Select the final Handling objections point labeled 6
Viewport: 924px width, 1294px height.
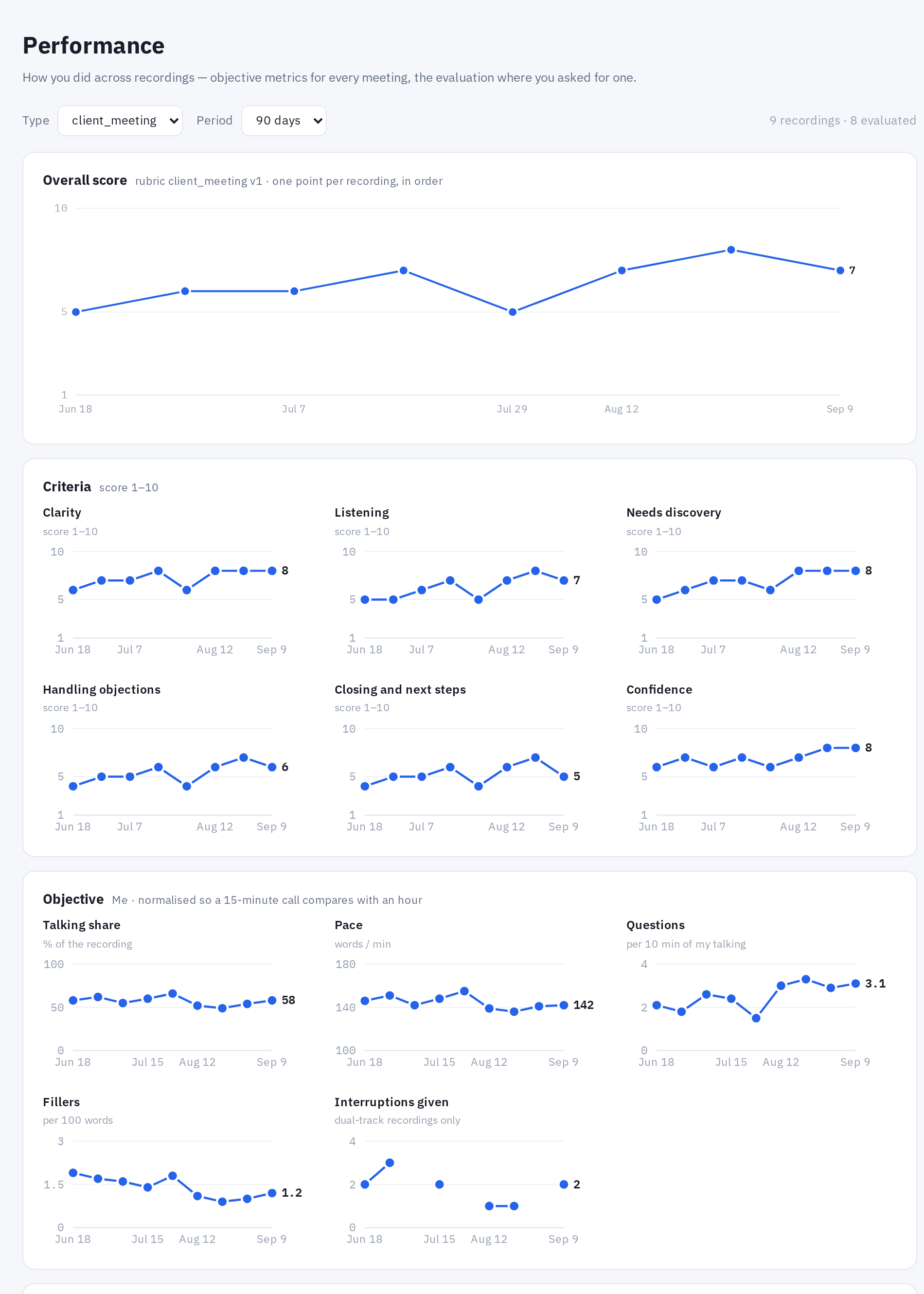tap(272, 767)
